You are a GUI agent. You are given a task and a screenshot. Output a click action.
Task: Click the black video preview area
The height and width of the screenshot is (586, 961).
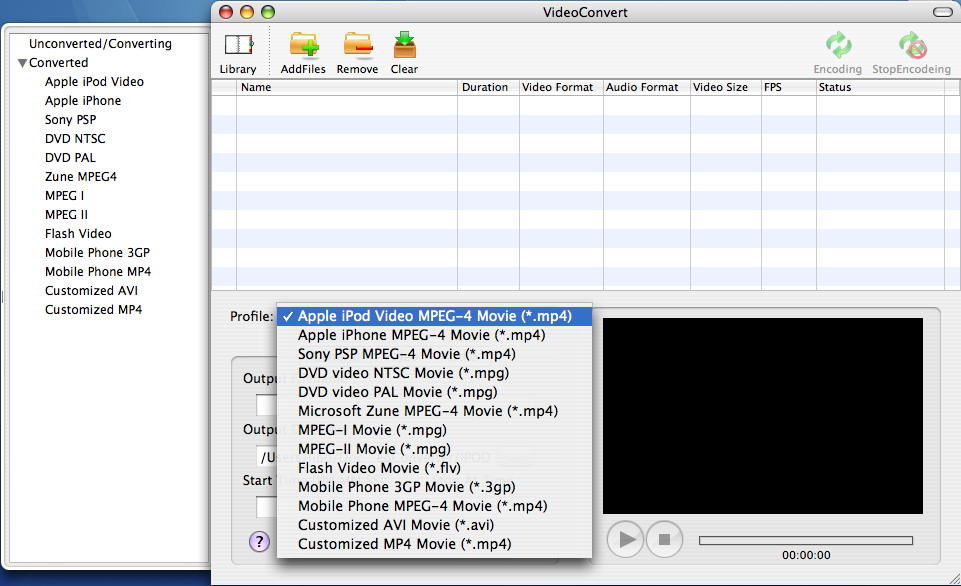[762, 416]
